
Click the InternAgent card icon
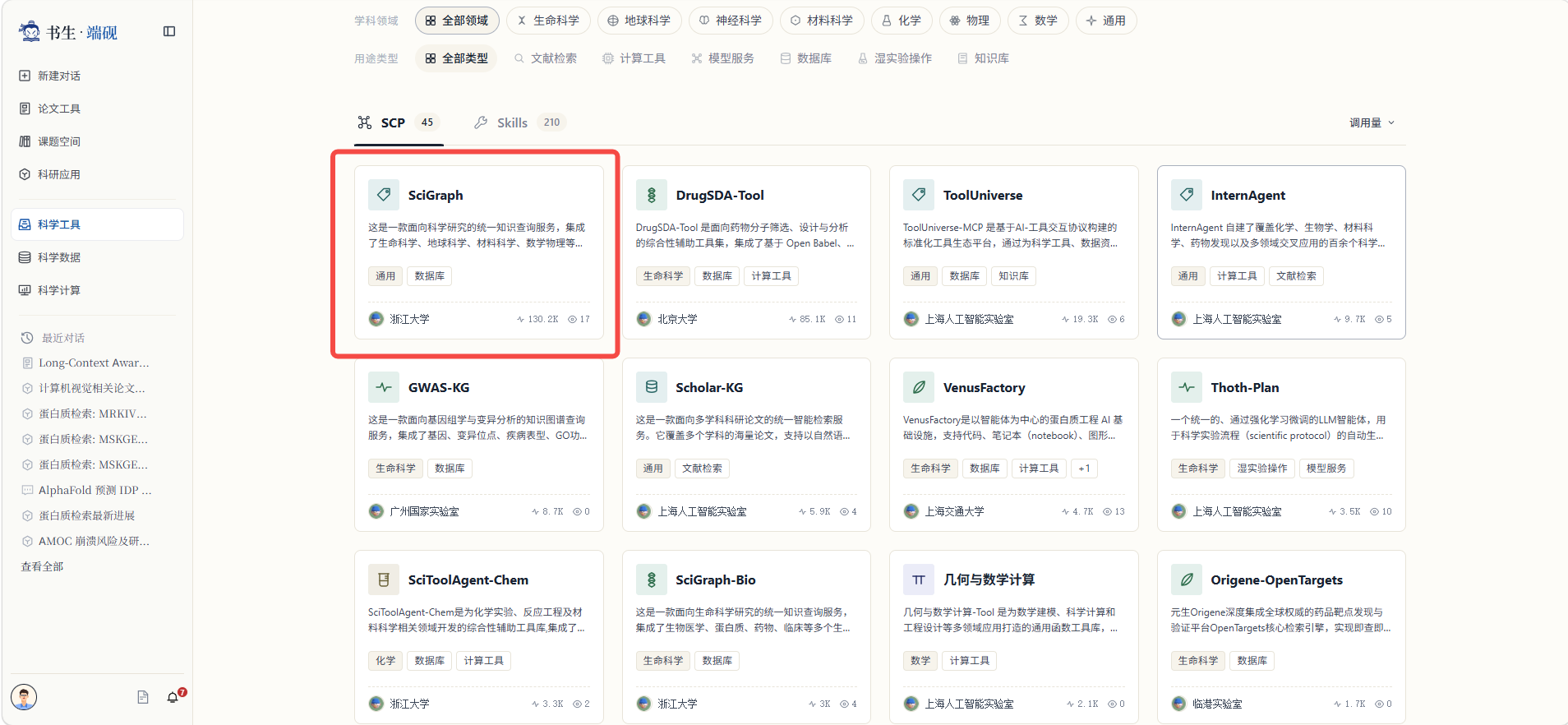pos(1187,195)
